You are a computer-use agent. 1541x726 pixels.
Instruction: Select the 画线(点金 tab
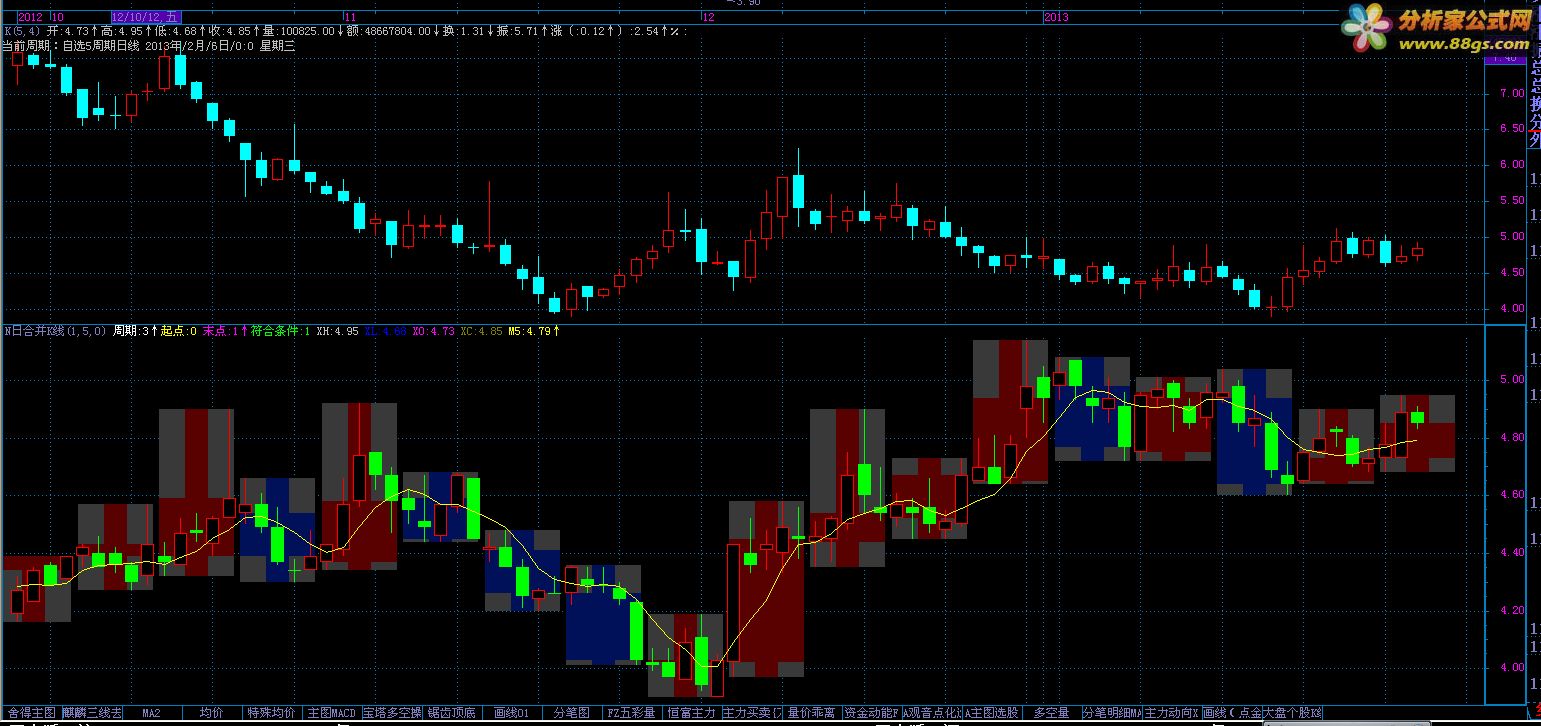(x=1232, y=713)
